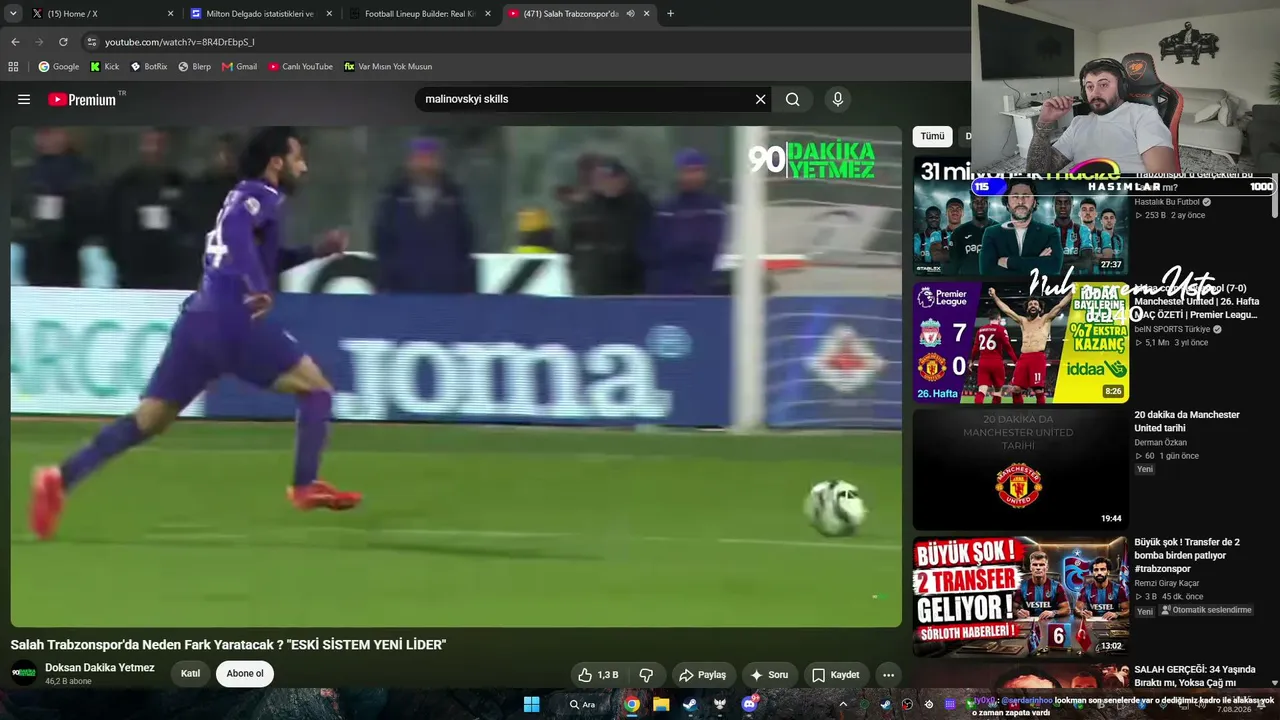Open the Kick bookmark
Screen dimensions: 1280x720
(104, 67)
